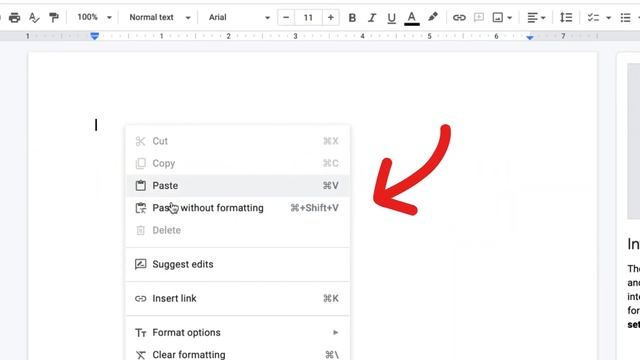The image size is (640, 360).
Task: Toggle underline formatting
Action: tap(391, 18)
